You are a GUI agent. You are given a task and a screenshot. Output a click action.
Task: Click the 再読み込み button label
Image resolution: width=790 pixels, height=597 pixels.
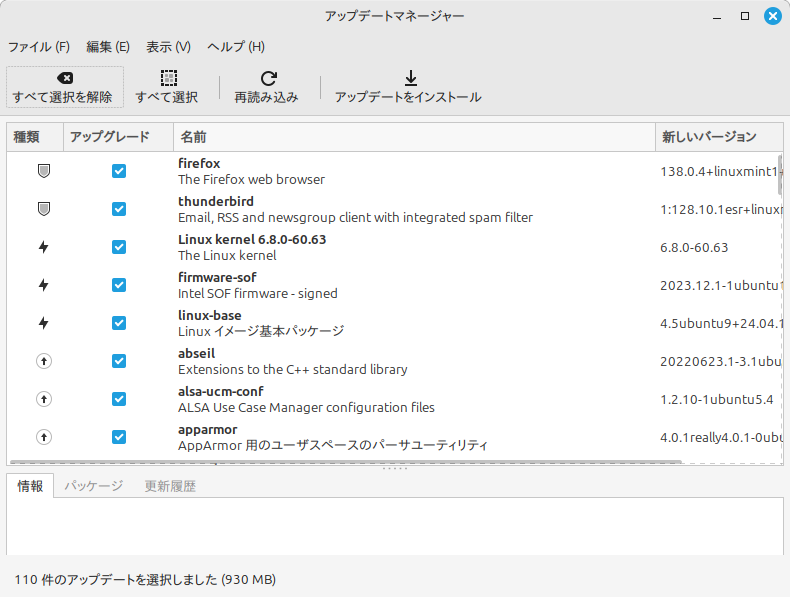tap(267, 97)
